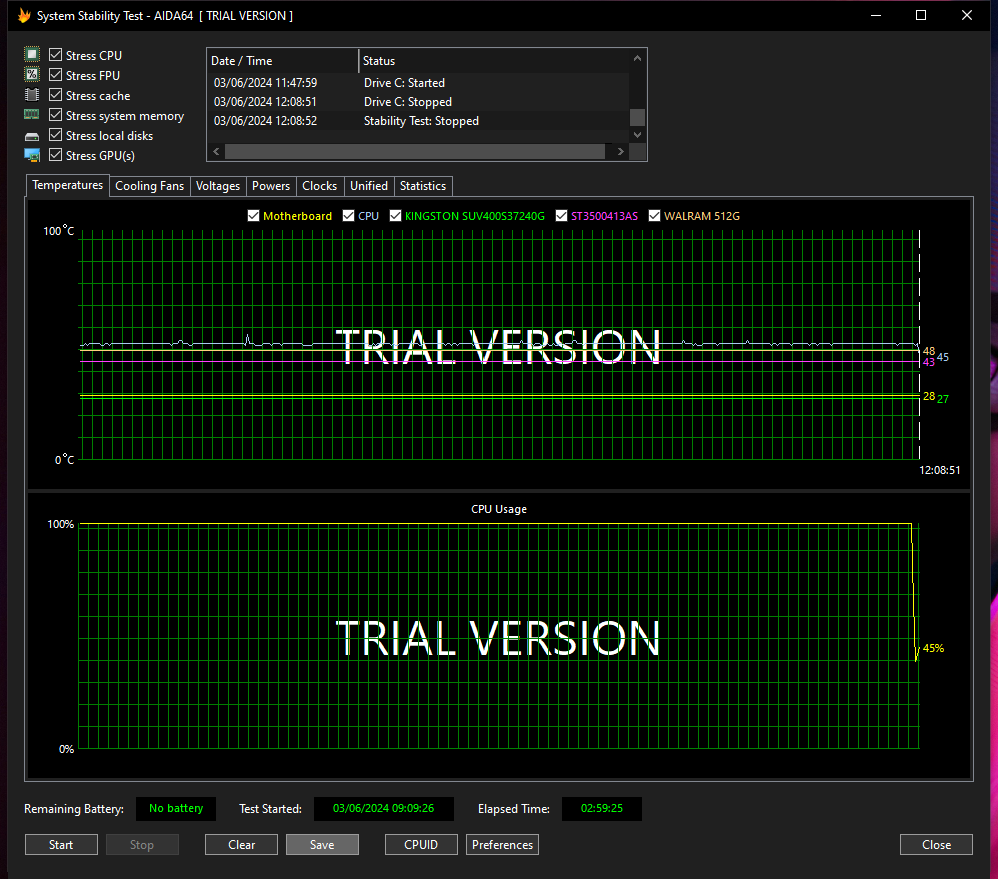Click the RAM module icon beside Stress system memory
This screenshot has width=998, height=879.
pyautogui.click(x=32, y=115)
